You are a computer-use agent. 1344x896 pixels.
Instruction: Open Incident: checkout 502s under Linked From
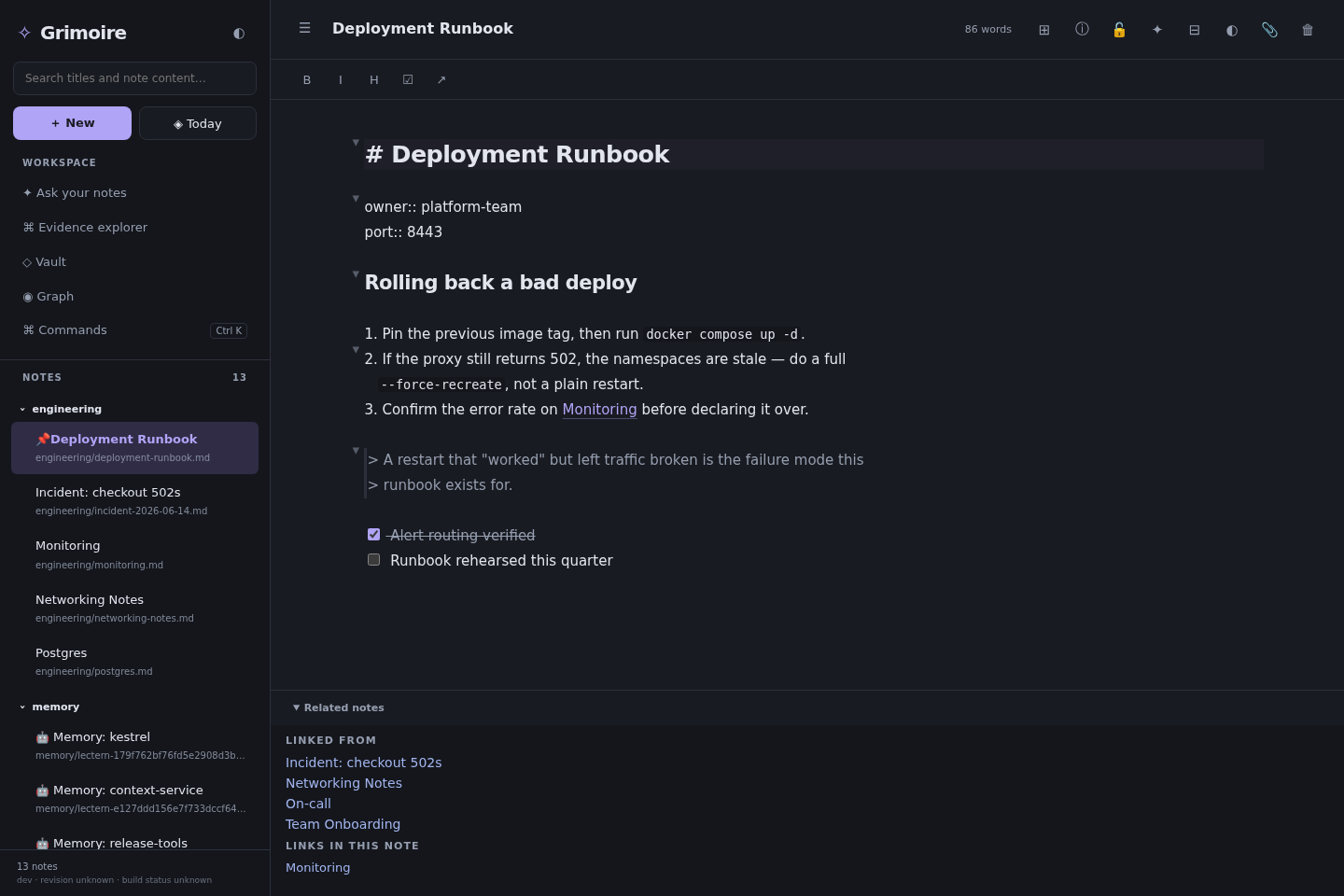pyautogui.click(x=364, y=763)
